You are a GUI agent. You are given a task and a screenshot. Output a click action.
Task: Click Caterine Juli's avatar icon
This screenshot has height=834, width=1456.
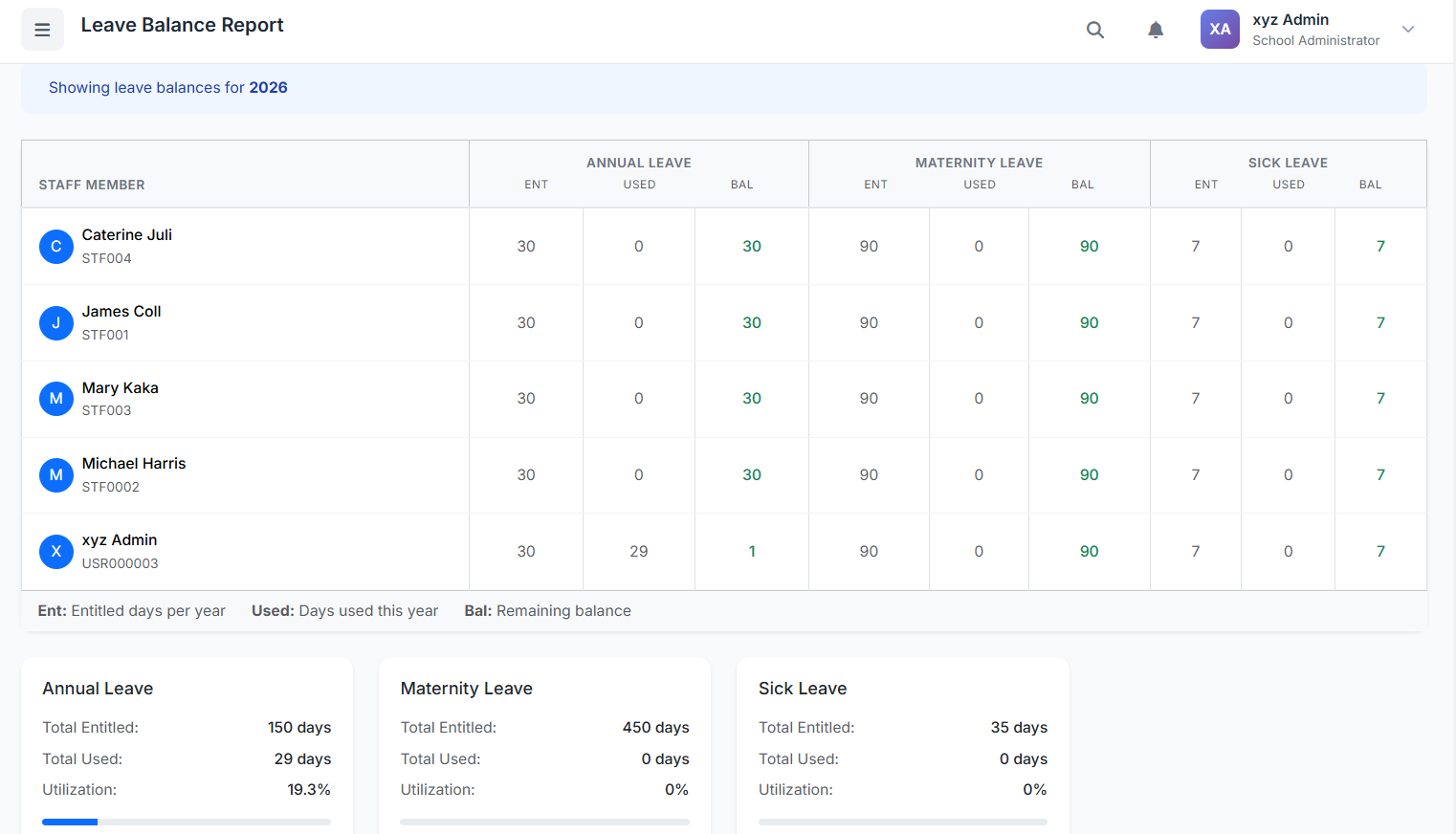(55, 247)
